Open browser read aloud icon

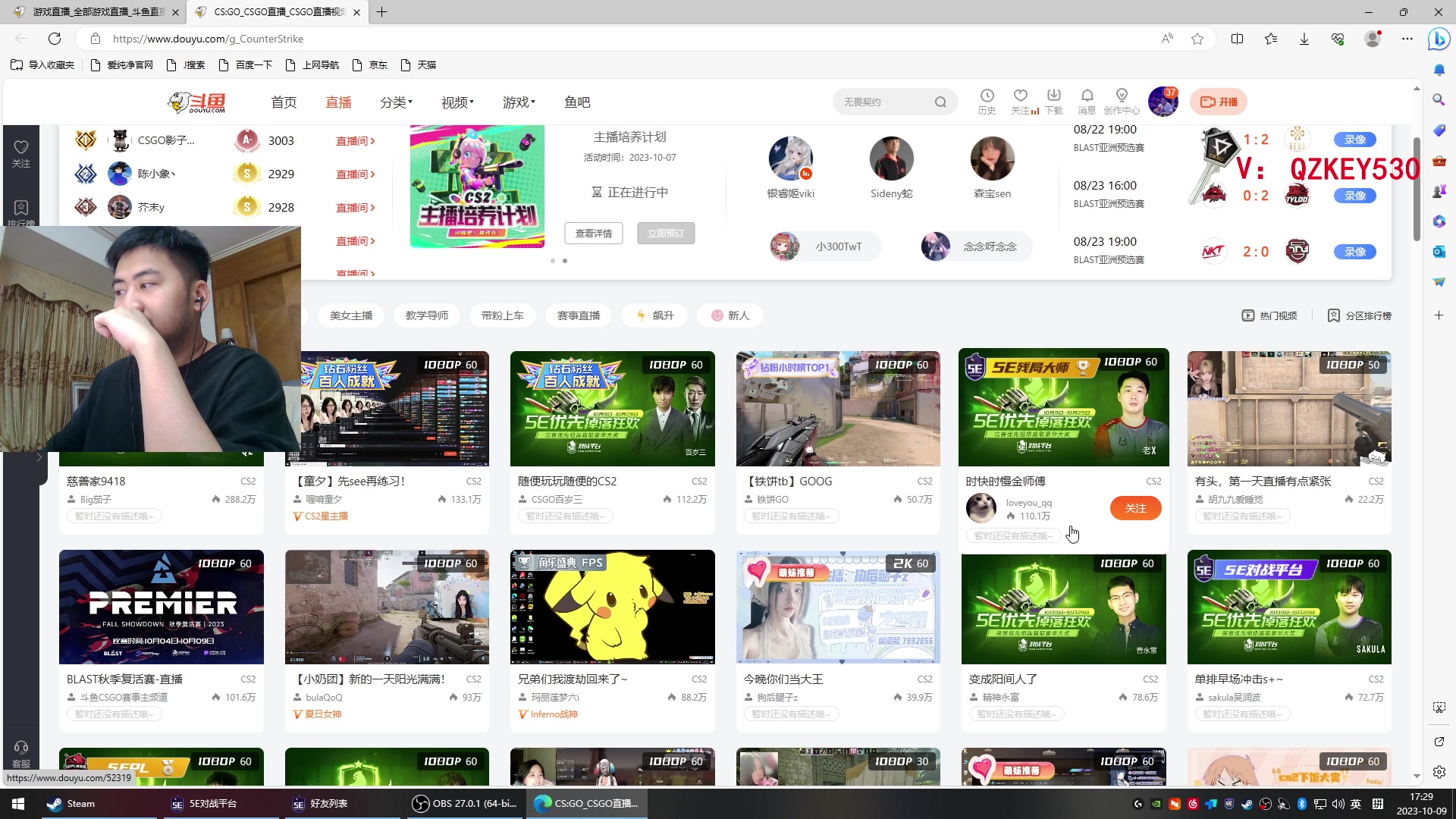click(x=1167, y=39)
